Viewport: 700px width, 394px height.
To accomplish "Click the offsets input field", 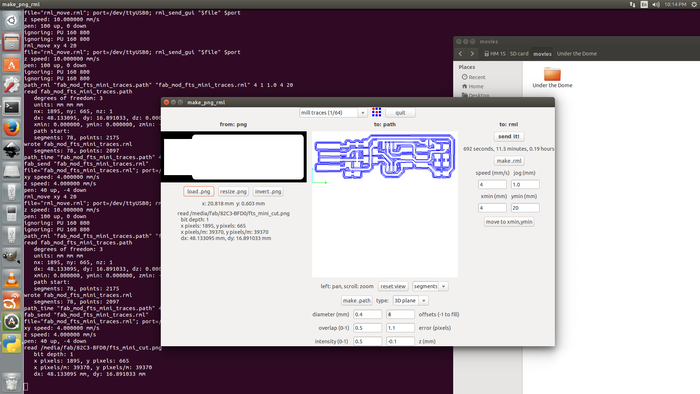I will click(400, 315).
